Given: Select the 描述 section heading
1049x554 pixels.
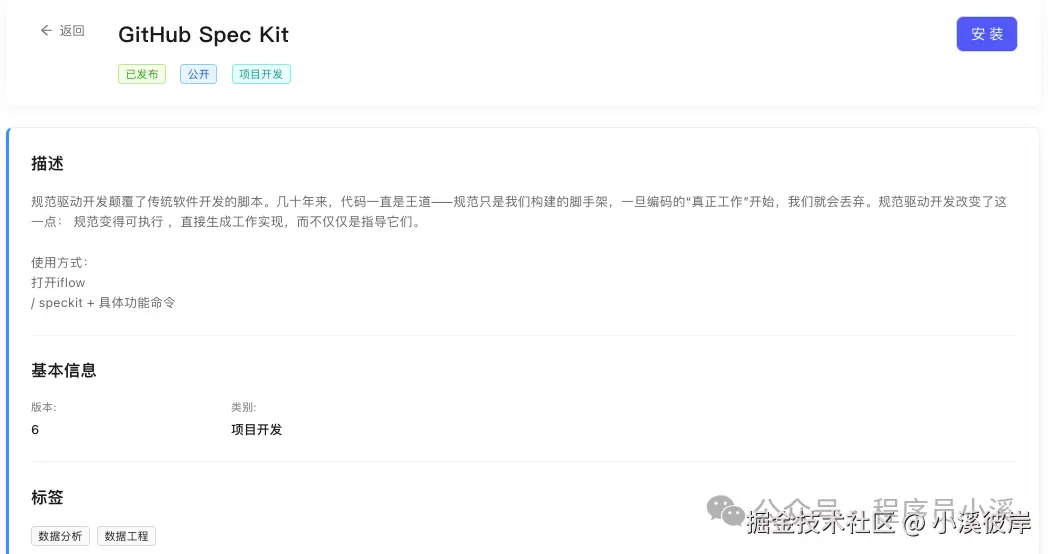Looking at the screenshot, I should [48, 163].
